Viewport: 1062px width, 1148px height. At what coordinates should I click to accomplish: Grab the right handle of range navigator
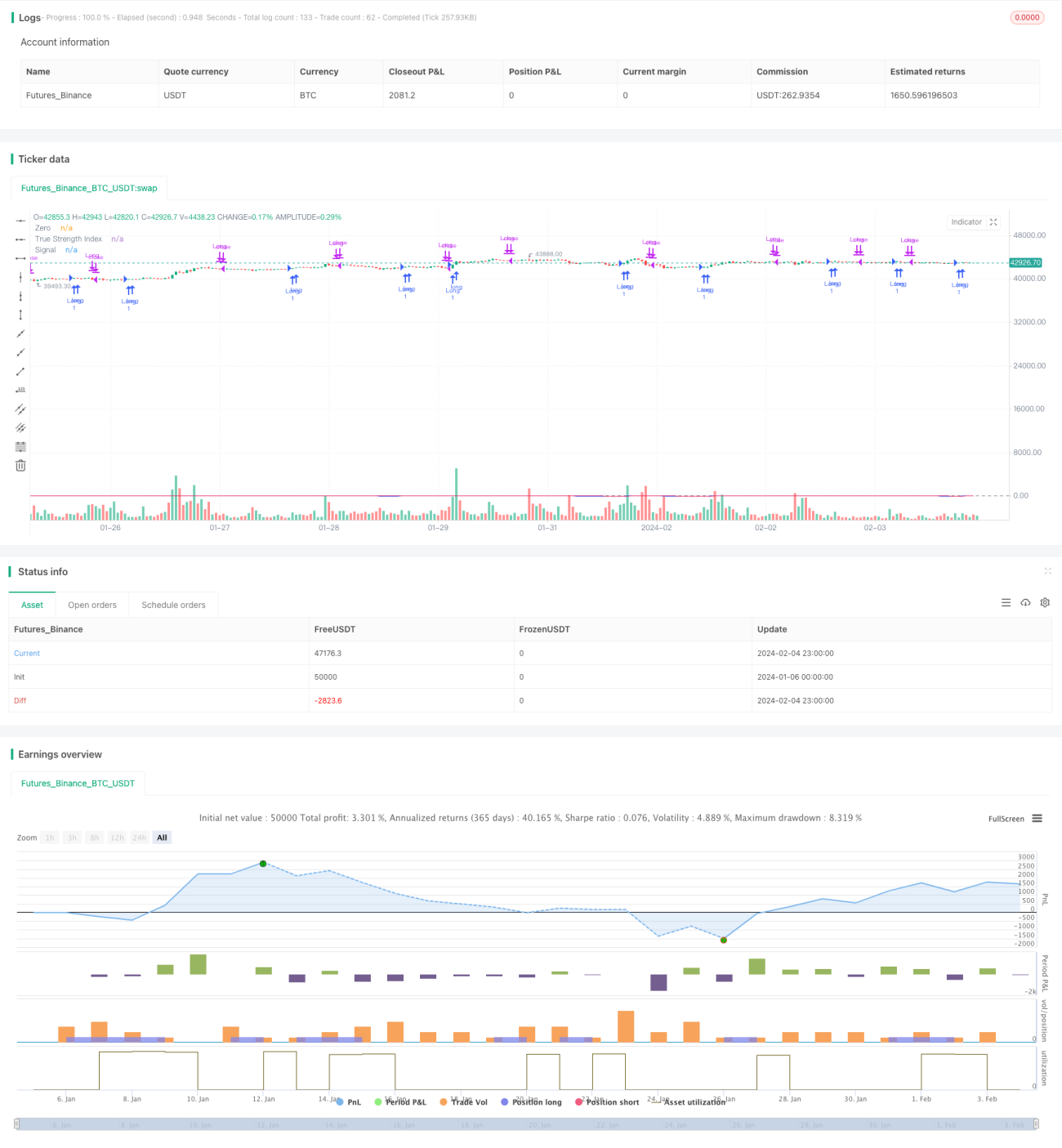(x=1037, y=1124)
